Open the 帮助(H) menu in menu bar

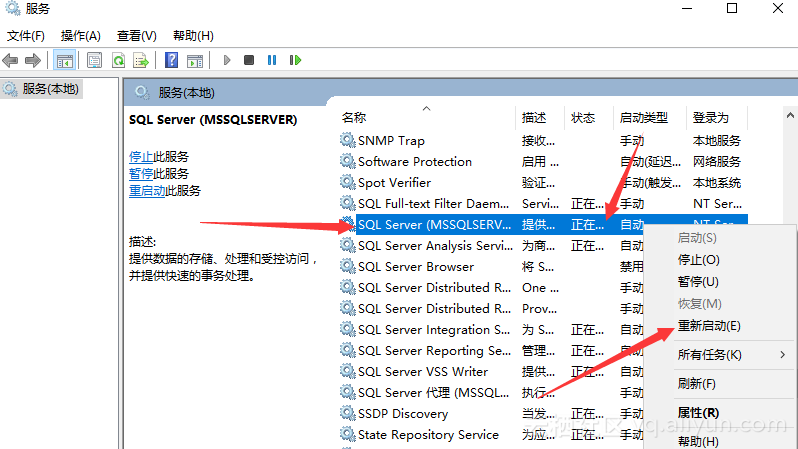click(193, 36)
